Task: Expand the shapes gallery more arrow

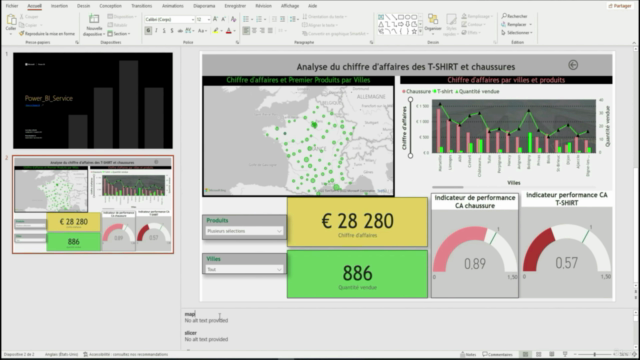Action: click(420, 31)
